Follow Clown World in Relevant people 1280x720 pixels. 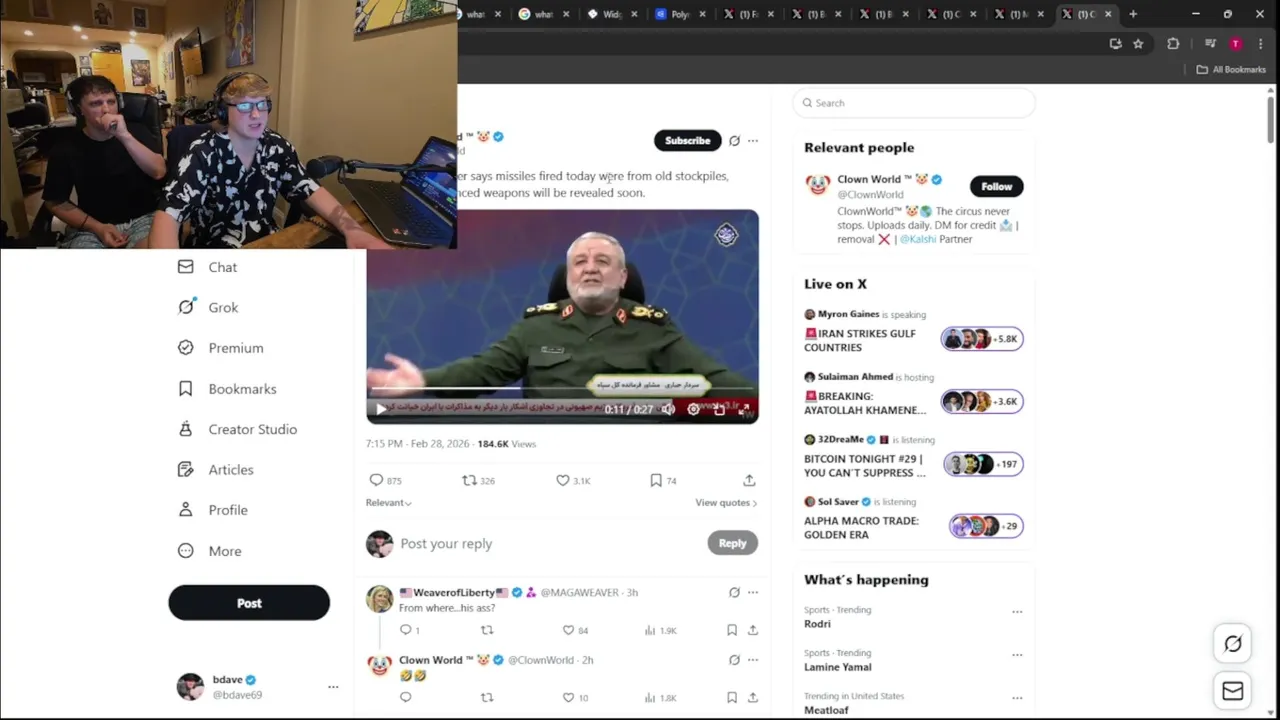point(996,186)
